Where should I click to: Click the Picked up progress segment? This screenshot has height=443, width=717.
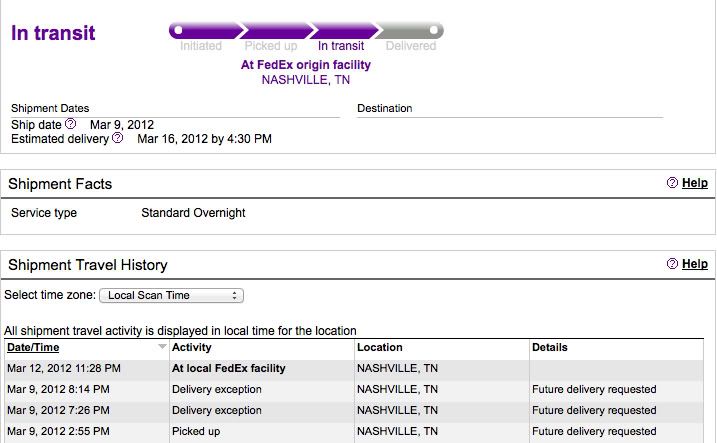[276, 31]
